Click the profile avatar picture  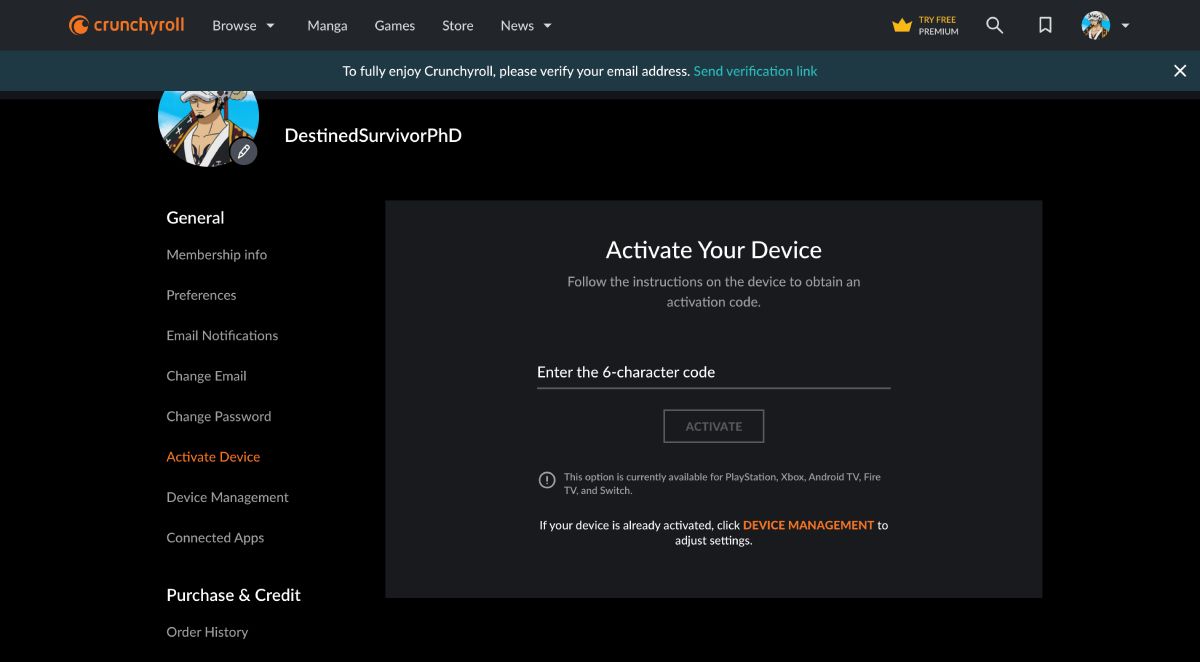coord(208,125)
